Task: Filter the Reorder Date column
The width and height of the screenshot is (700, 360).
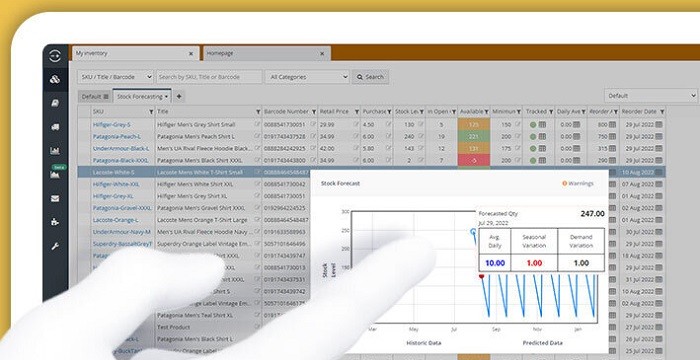Action: [662, 112]
